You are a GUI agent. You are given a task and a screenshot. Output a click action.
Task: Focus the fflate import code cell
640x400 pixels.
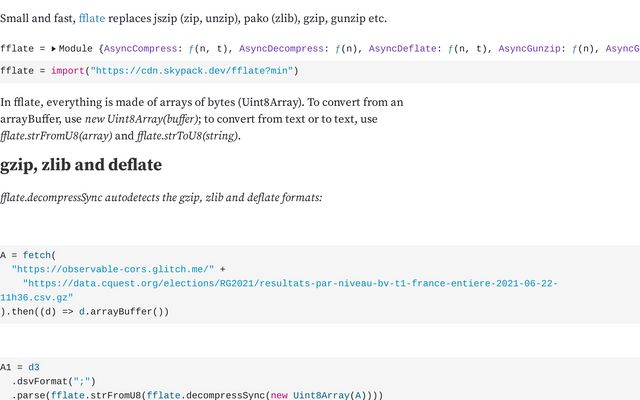[x=320, y=71]
